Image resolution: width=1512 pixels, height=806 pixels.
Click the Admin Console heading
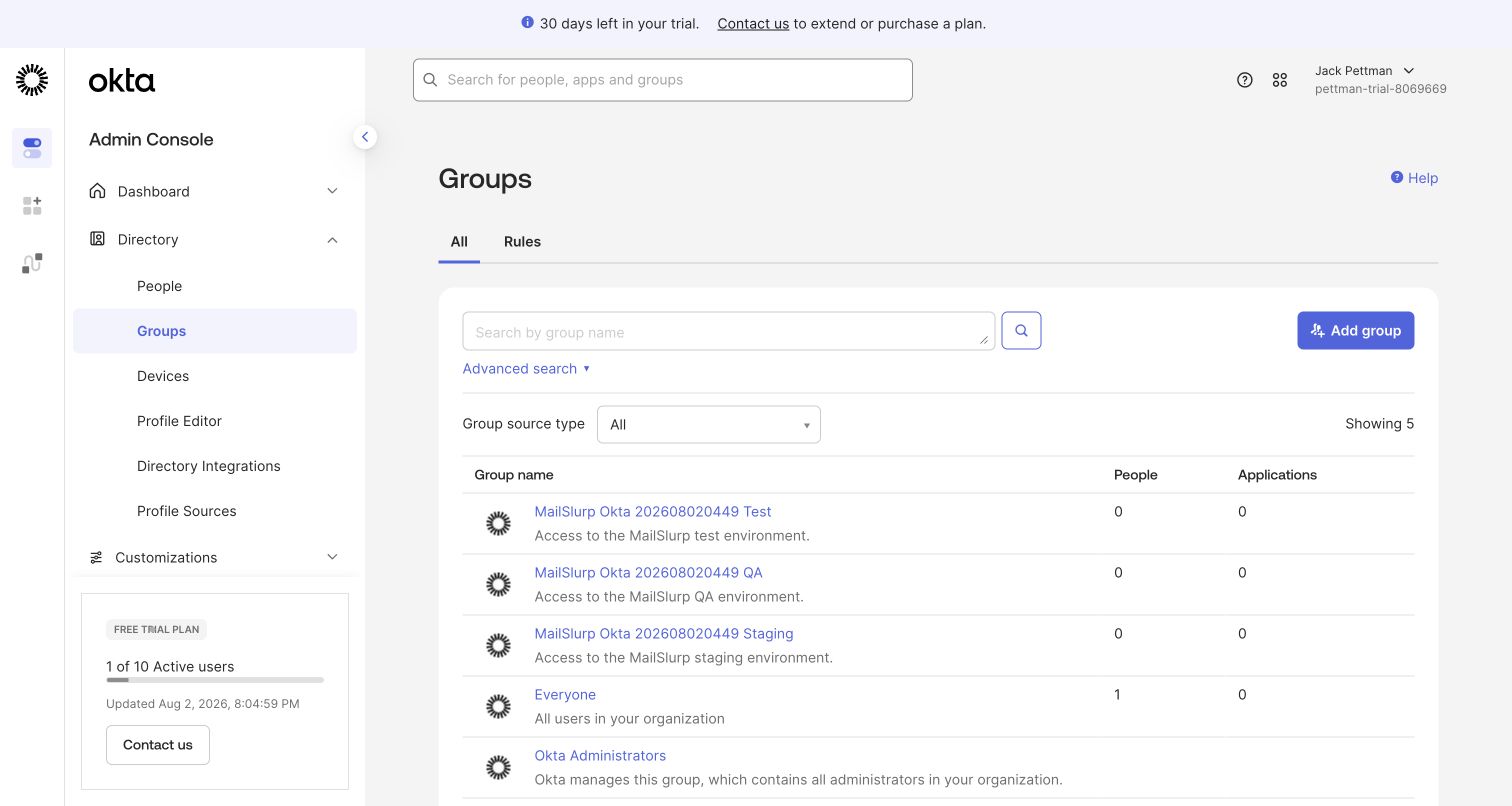click(x=151, y=140)
